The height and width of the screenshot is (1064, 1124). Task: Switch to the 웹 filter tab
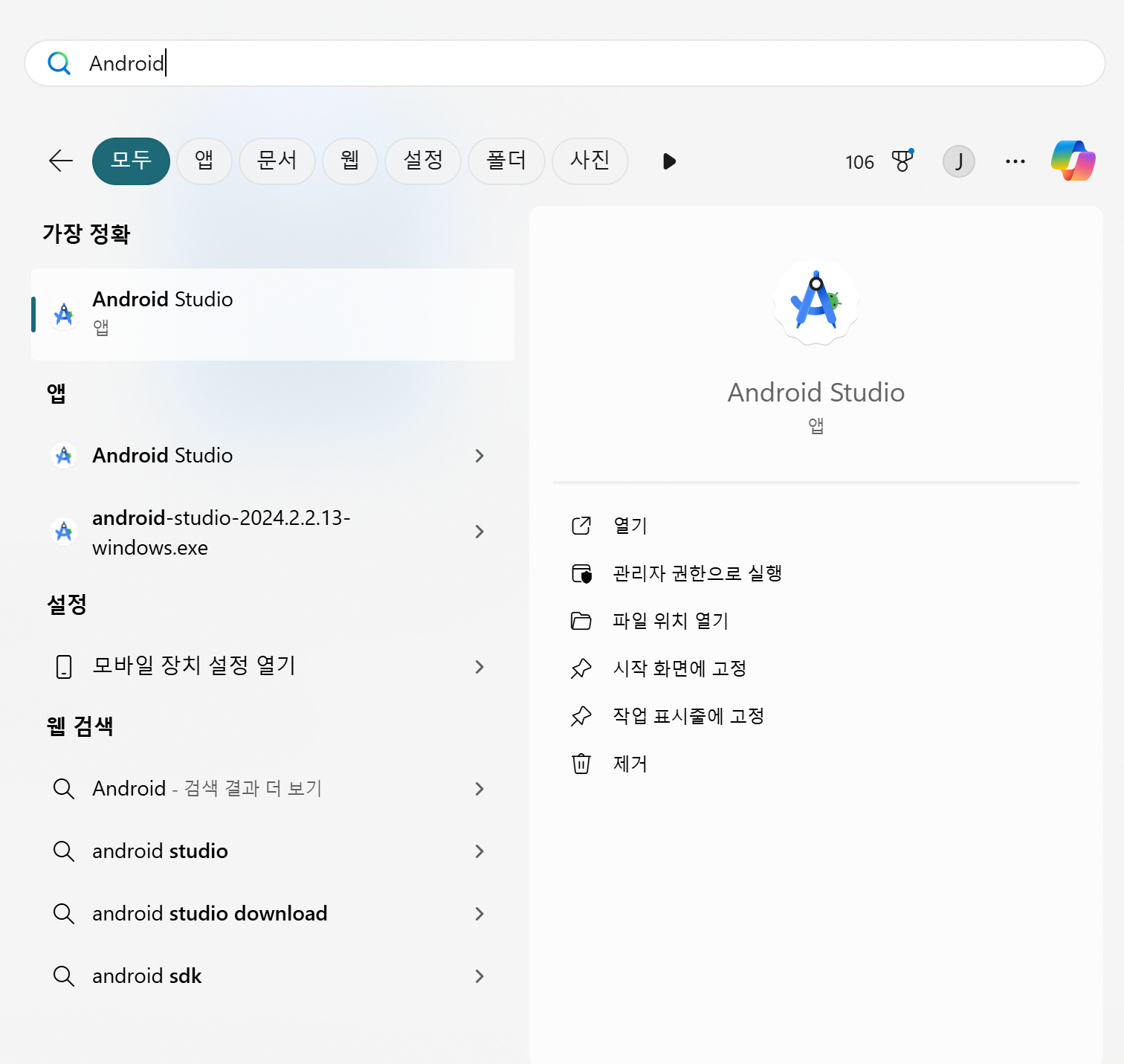pyautogui.click(x=350, y=161)
